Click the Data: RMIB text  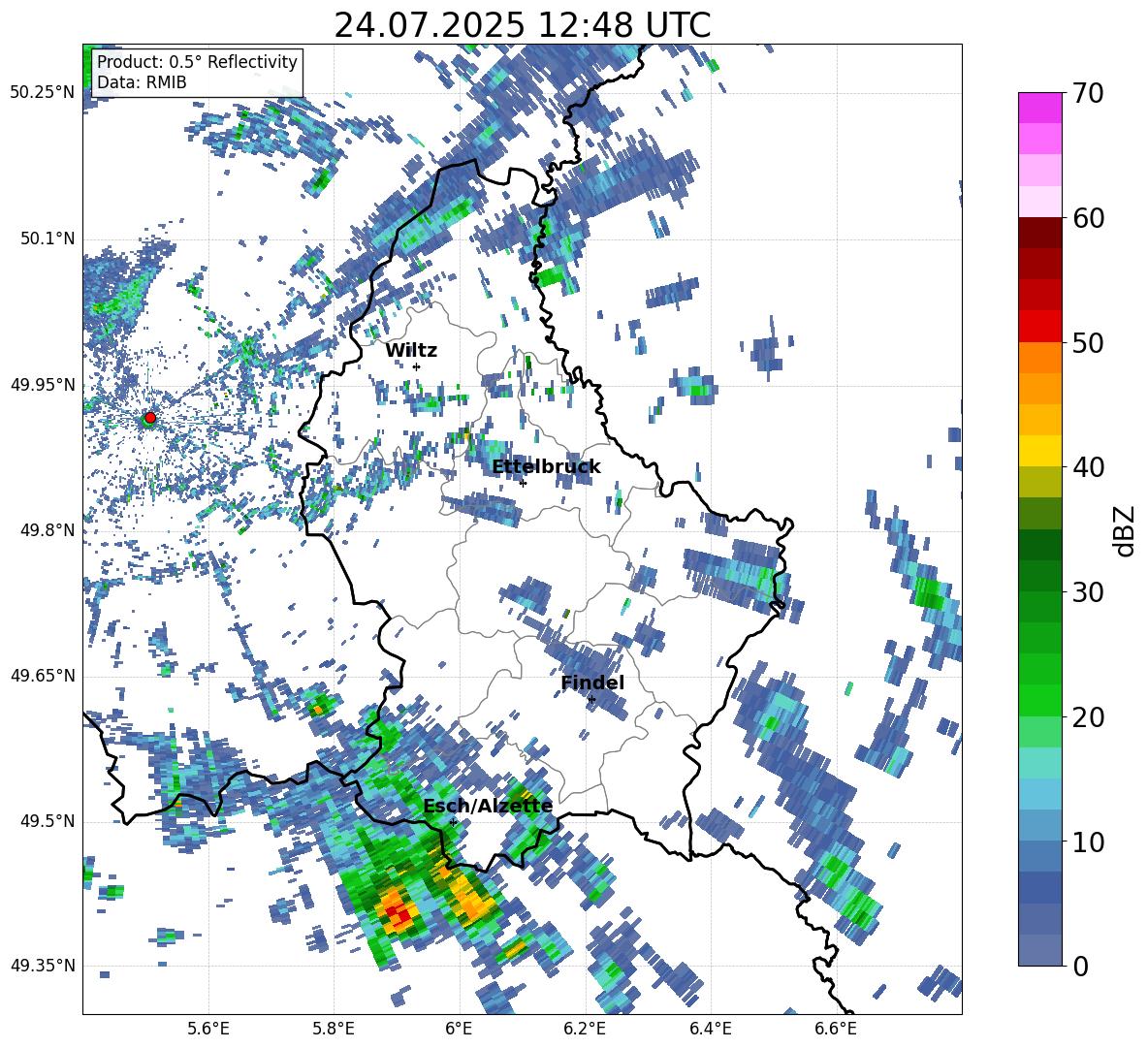point(142,82)
